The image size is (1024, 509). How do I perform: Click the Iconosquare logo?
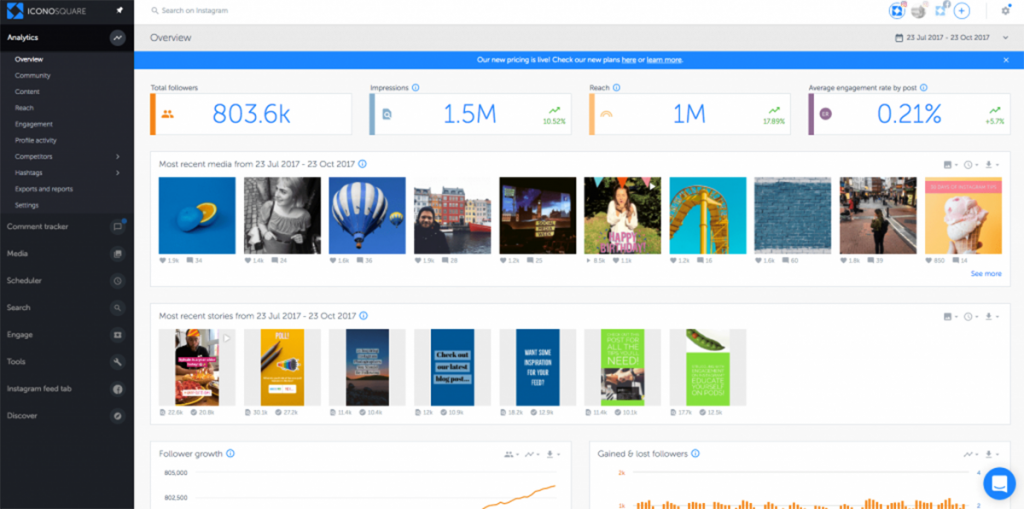(46, 10)
